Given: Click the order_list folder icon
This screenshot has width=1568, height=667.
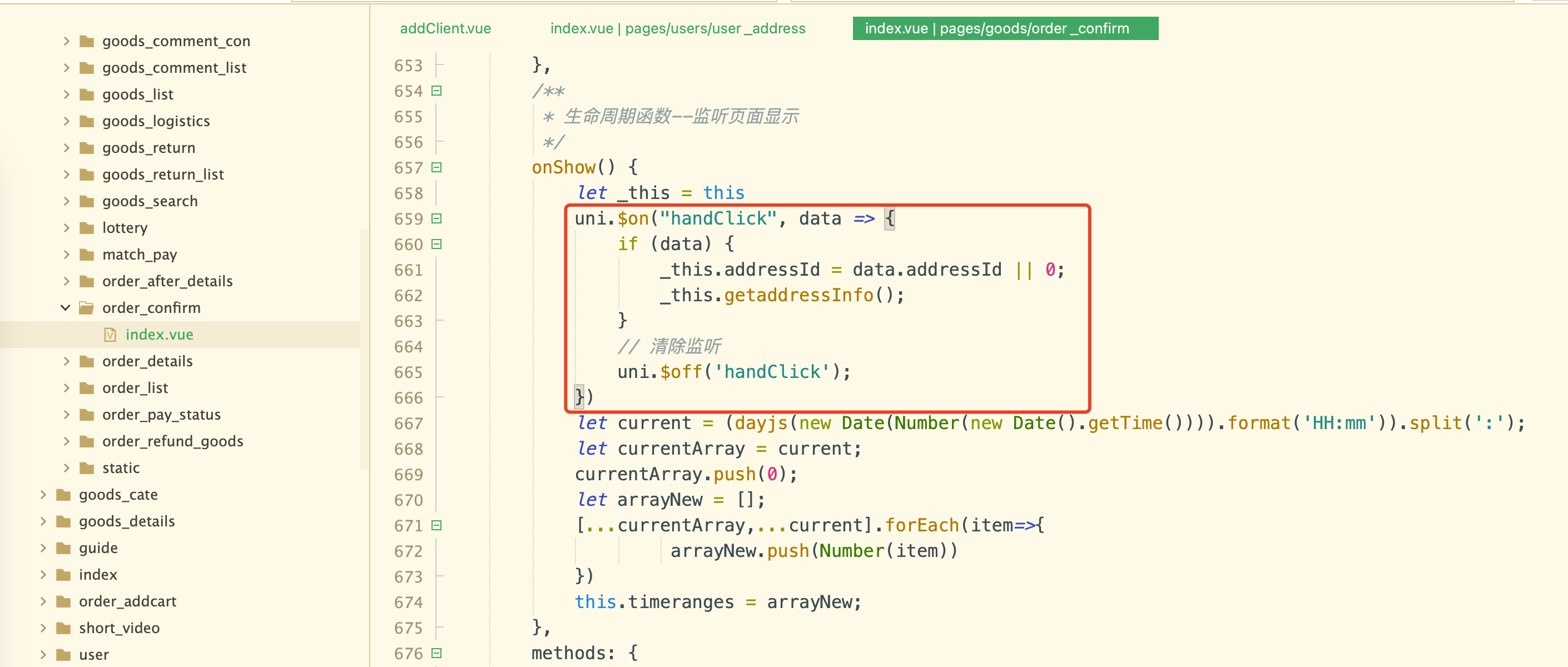Looking at the screenshot, I should pyautogui.click(x=87, y=389).
